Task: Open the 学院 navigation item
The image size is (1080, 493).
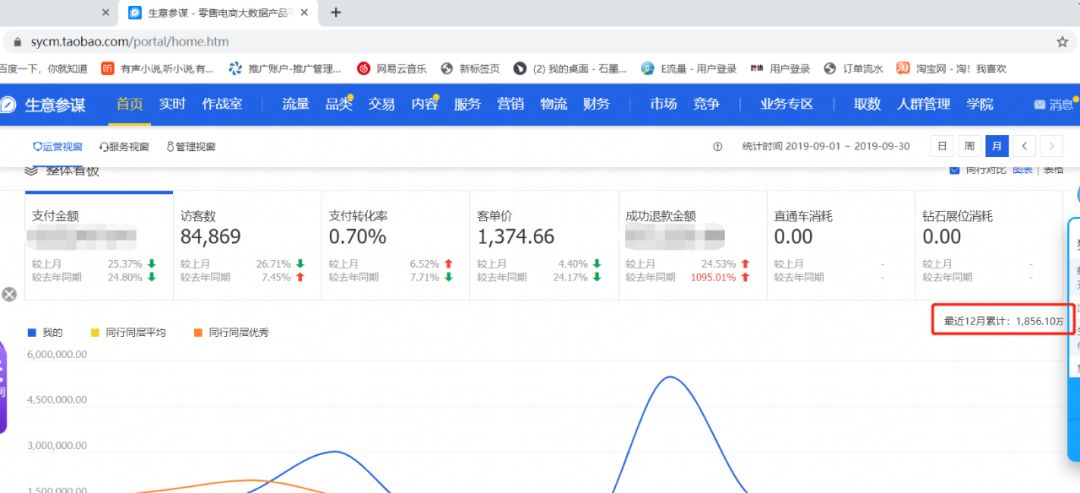Action: pyautogui.click(x=979, y=105)
